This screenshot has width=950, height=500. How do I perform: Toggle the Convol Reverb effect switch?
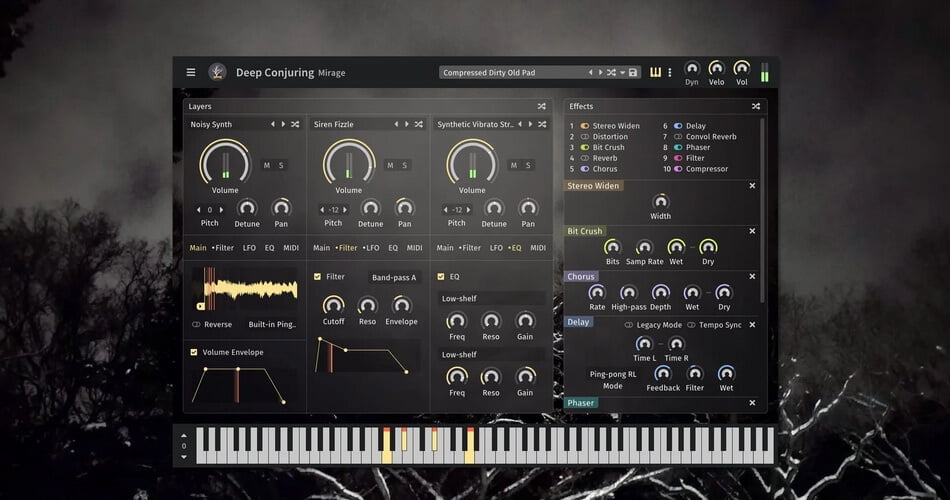[678, 136]
